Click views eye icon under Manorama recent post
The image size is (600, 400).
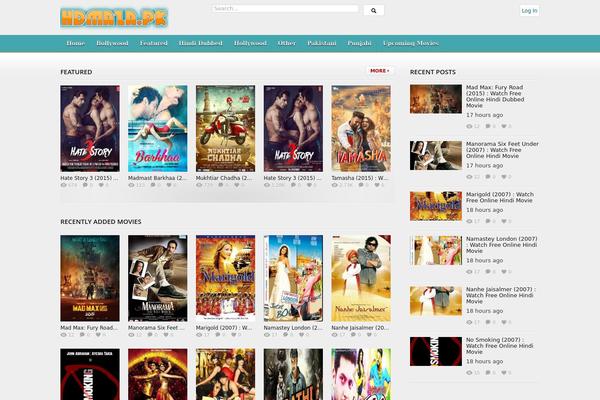click(x=470, y=177)
